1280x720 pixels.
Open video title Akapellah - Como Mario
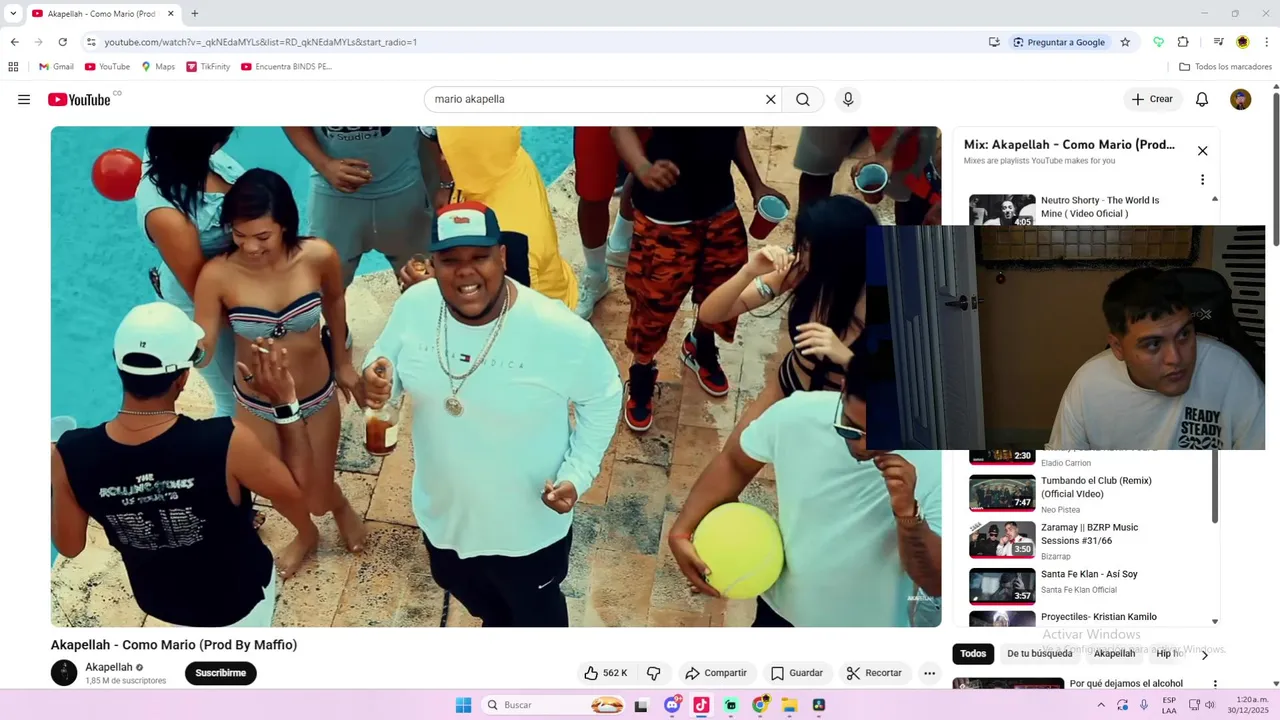pyautogui.click(x=174, y=645)
